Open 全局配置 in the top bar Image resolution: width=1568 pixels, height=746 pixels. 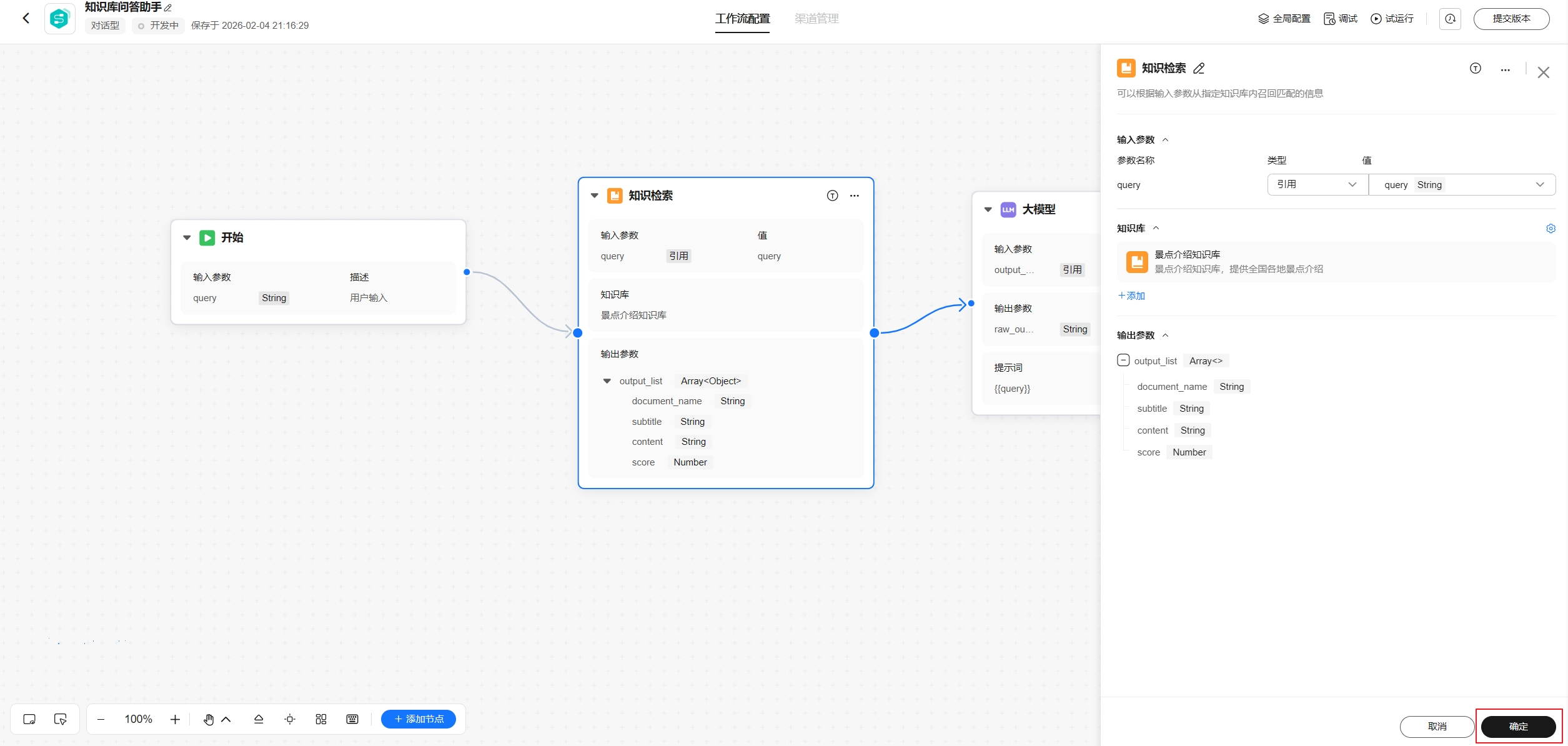pos(1284,19)
